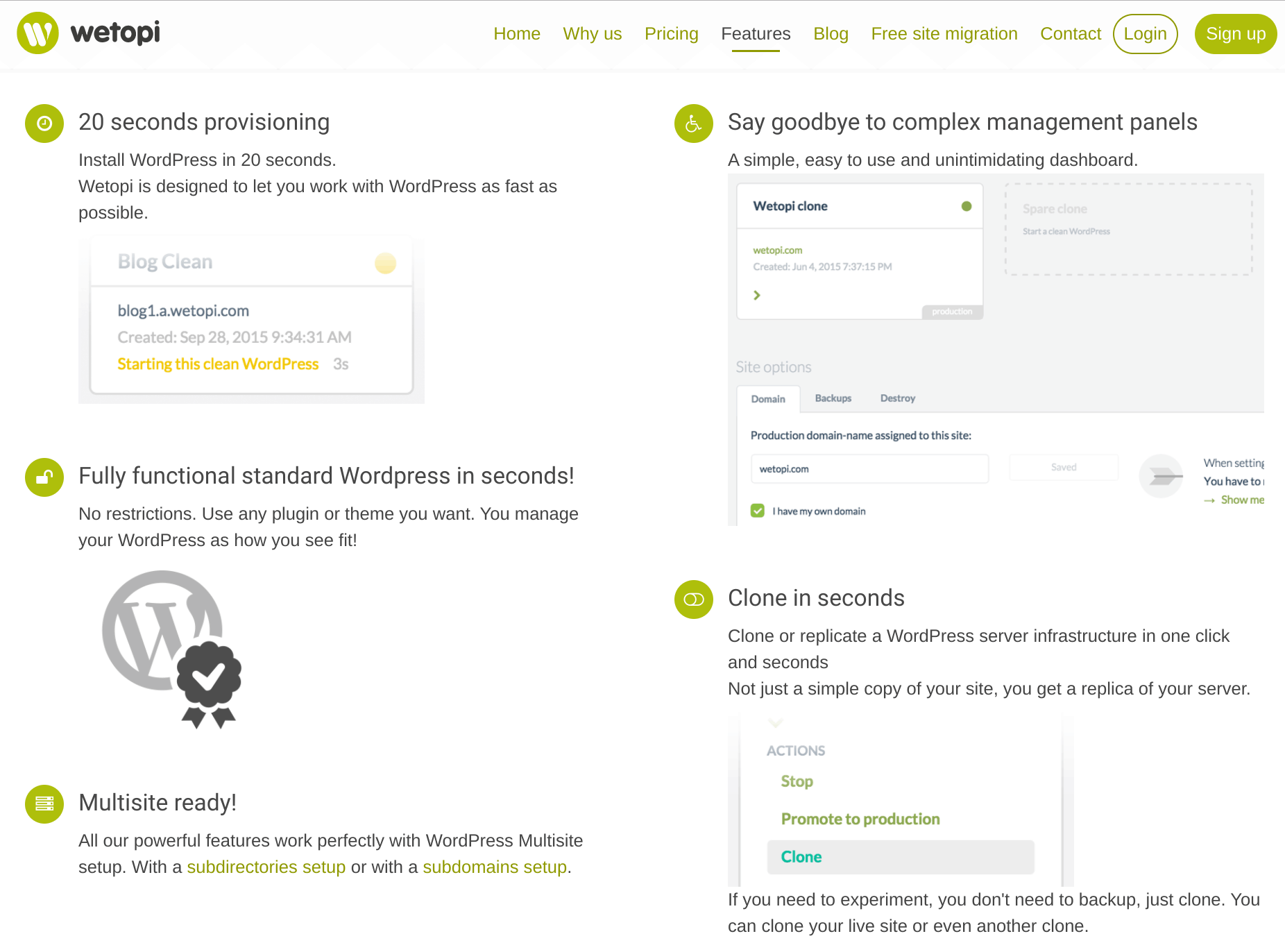The width and height of the screenshot is (1285, 952).
Task: Open the Blog menu link
Action: [831, 34]
